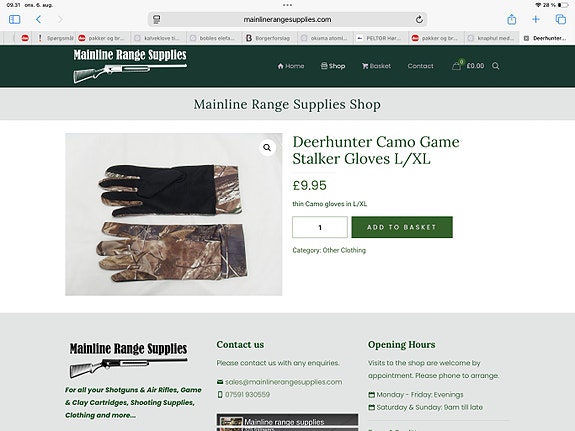
Task: Click ADD TO BASKET button
Action: coord(402,227)
